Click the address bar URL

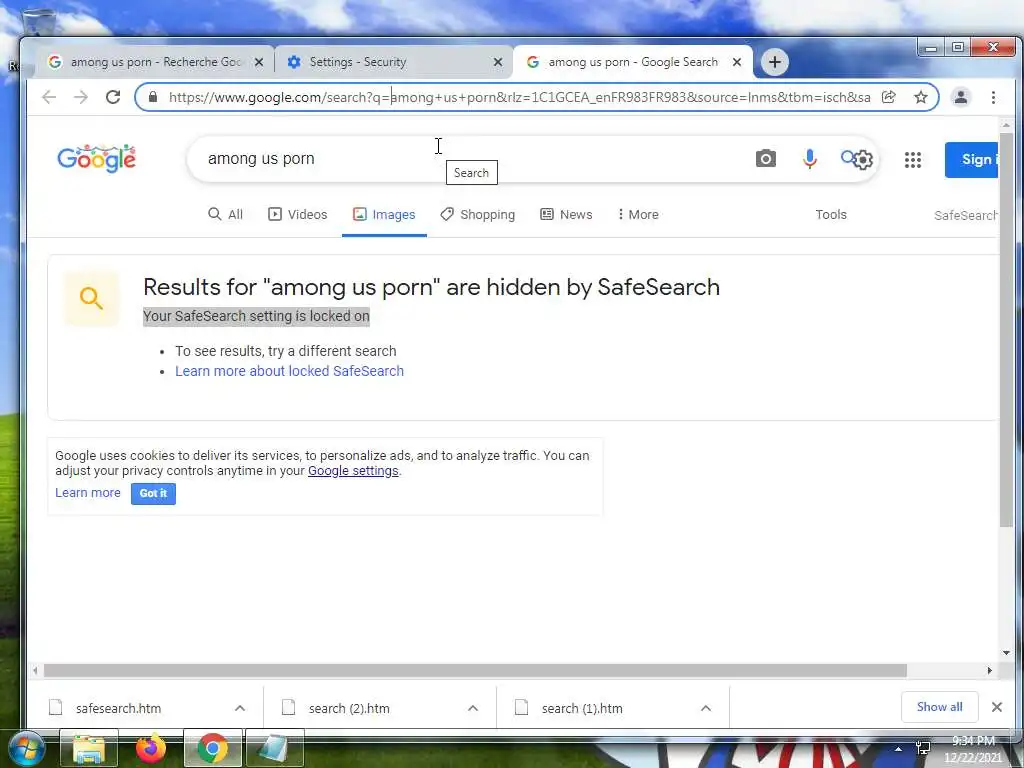pos(519,97)
